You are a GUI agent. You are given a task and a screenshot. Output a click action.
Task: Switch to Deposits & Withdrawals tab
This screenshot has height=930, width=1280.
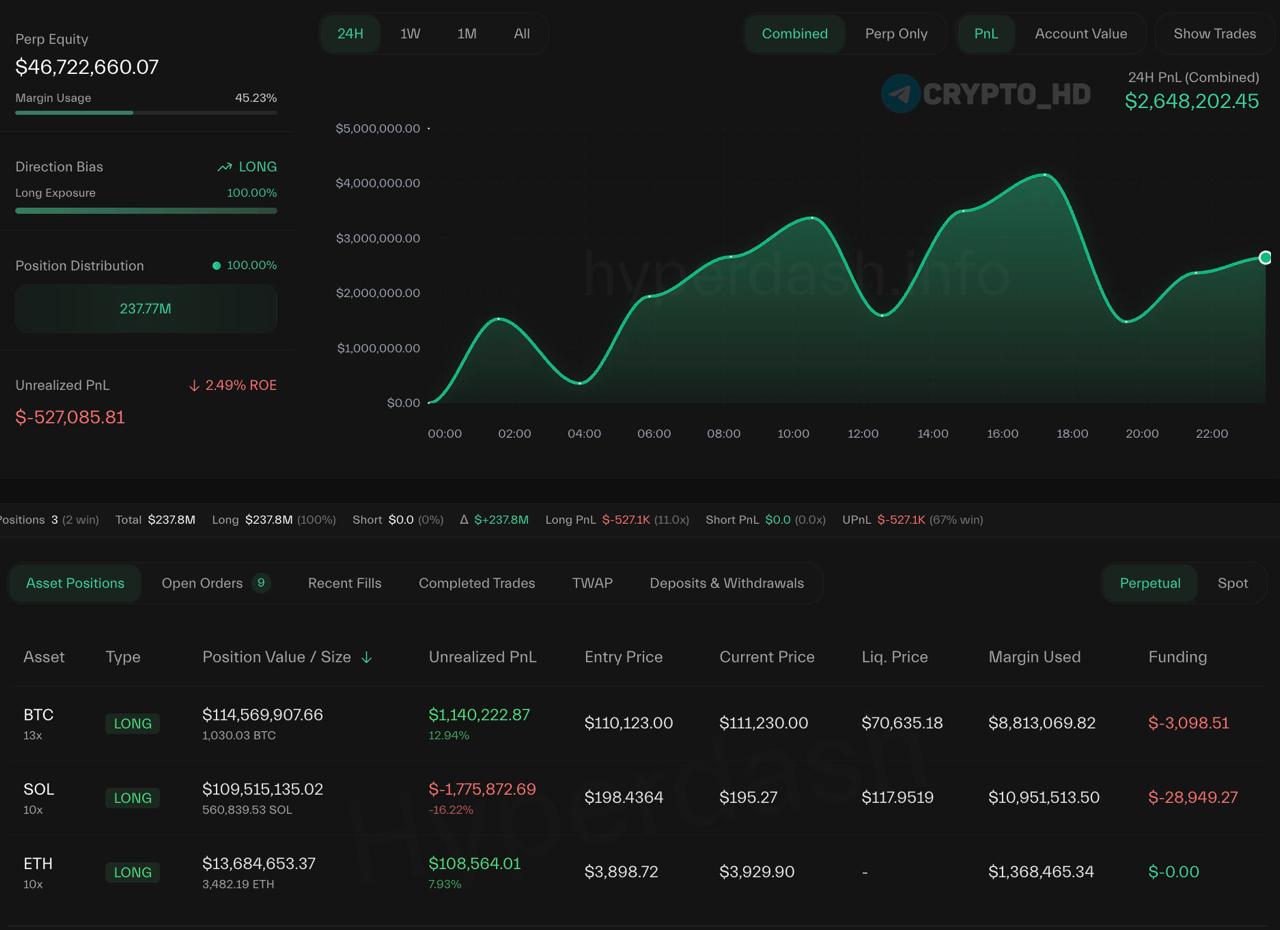[726, 583]
